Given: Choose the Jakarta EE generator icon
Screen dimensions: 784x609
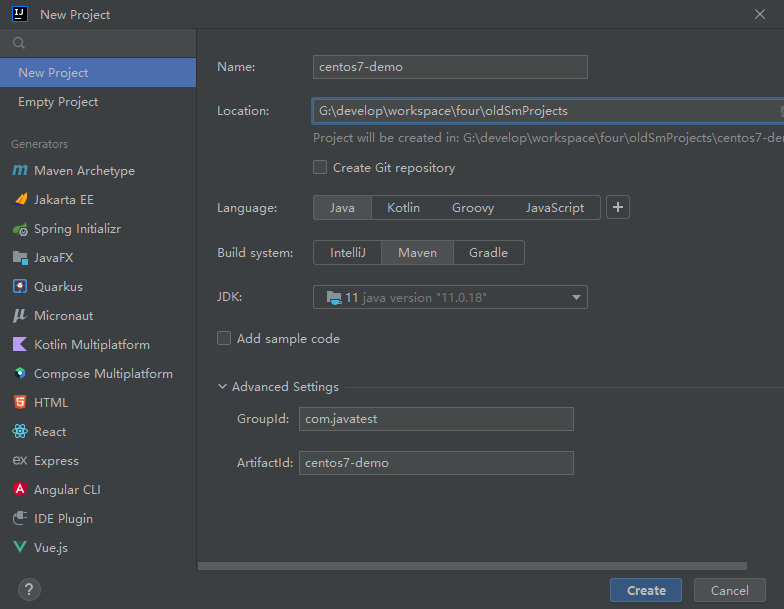Looking at the screenshot, I should (20, 200).
